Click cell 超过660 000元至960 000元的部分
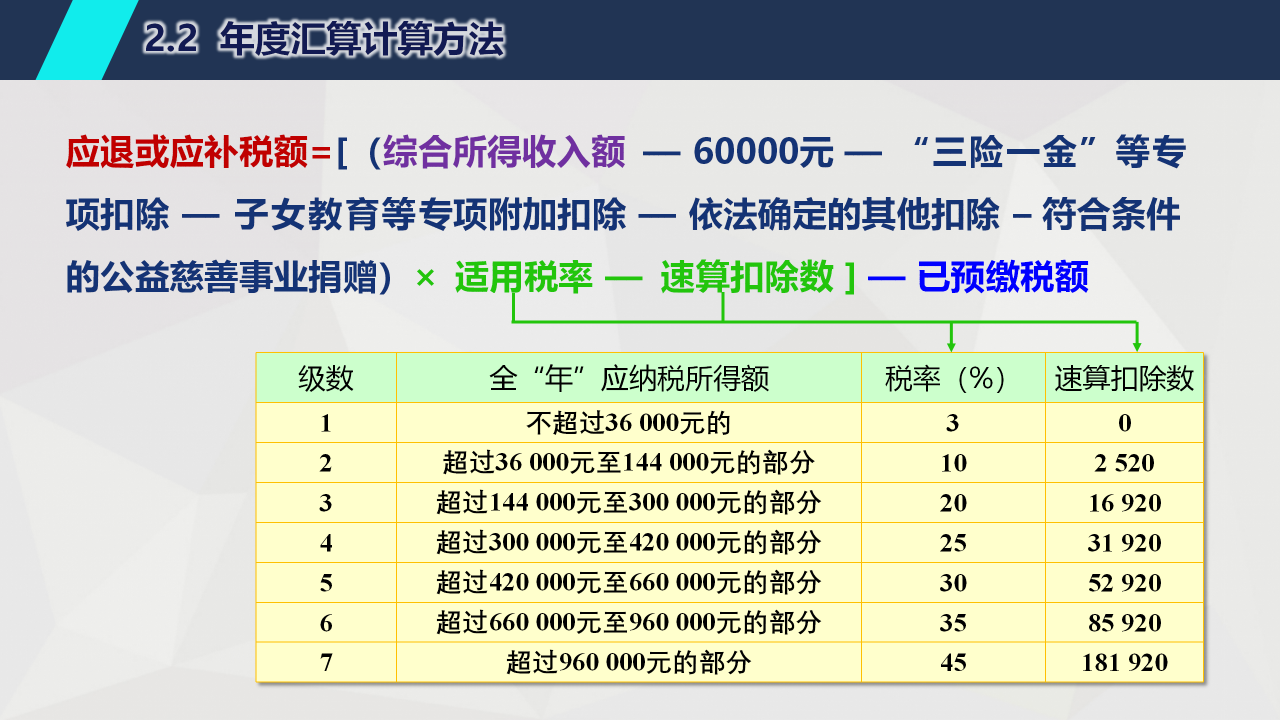Image resolution: width=1280 pixels, height=720 pixels. click(629, 623)
